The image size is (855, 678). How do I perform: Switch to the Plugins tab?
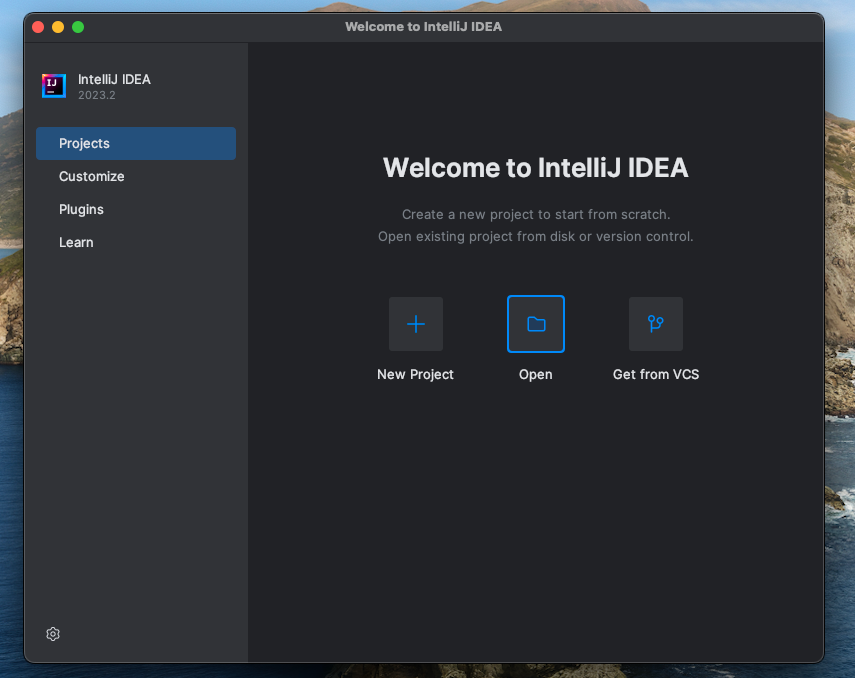click(x=81, y=209)
